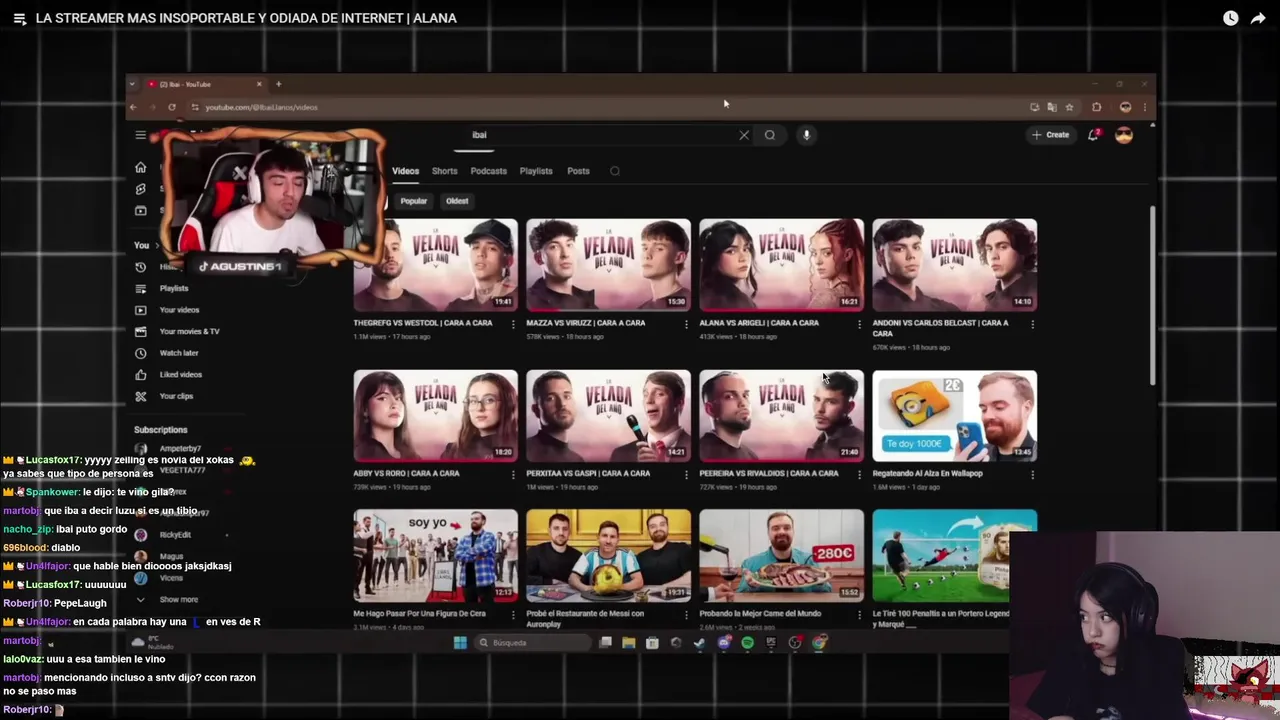1280x720 pixels.
Task: Switch to the Posts tab
Action: pos(578,171)
